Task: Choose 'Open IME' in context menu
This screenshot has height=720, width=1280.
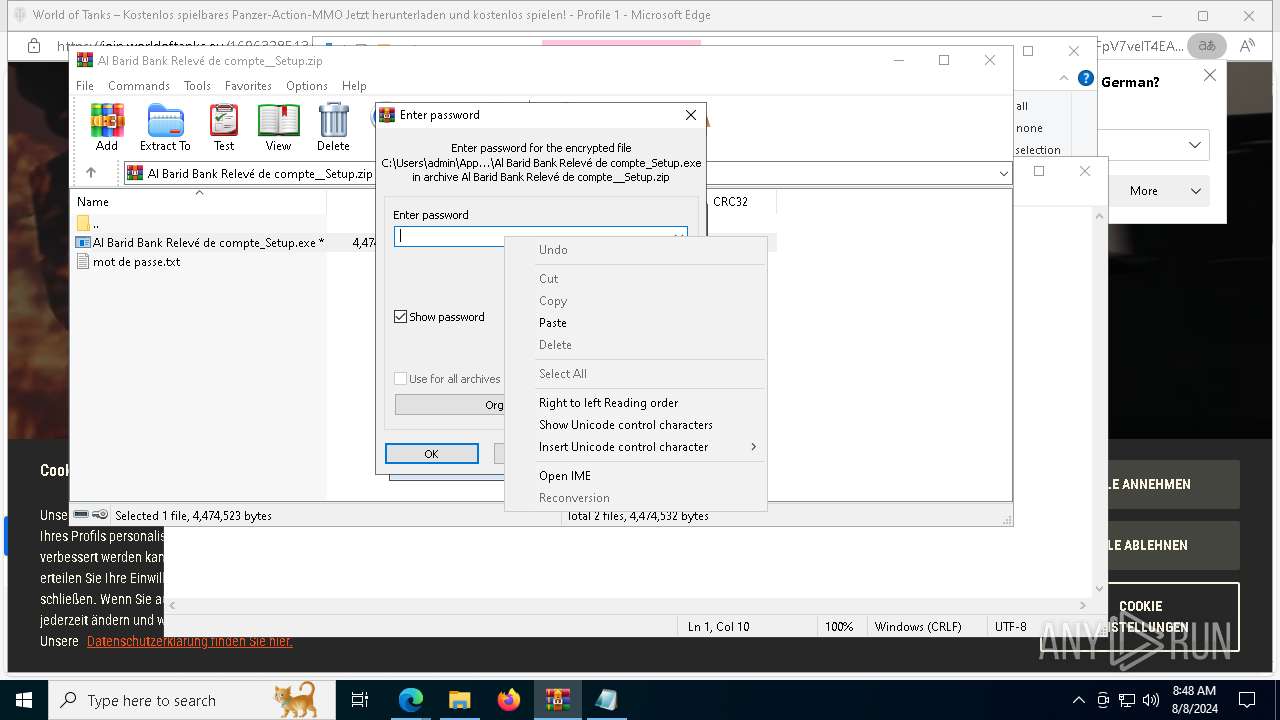Action: coord(636,476)
